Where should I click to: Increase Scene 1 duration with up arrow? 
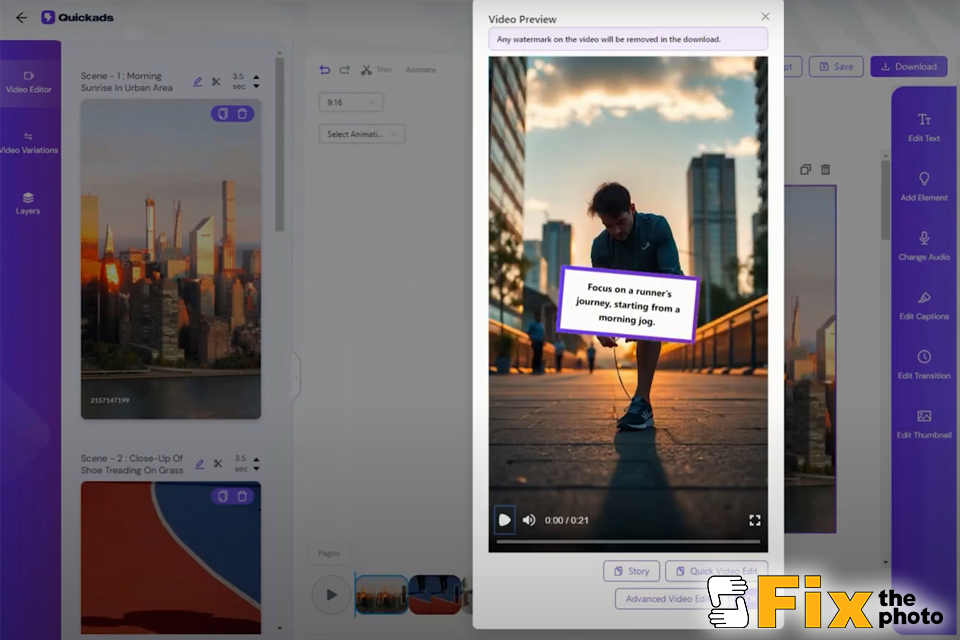coord(257,77)
